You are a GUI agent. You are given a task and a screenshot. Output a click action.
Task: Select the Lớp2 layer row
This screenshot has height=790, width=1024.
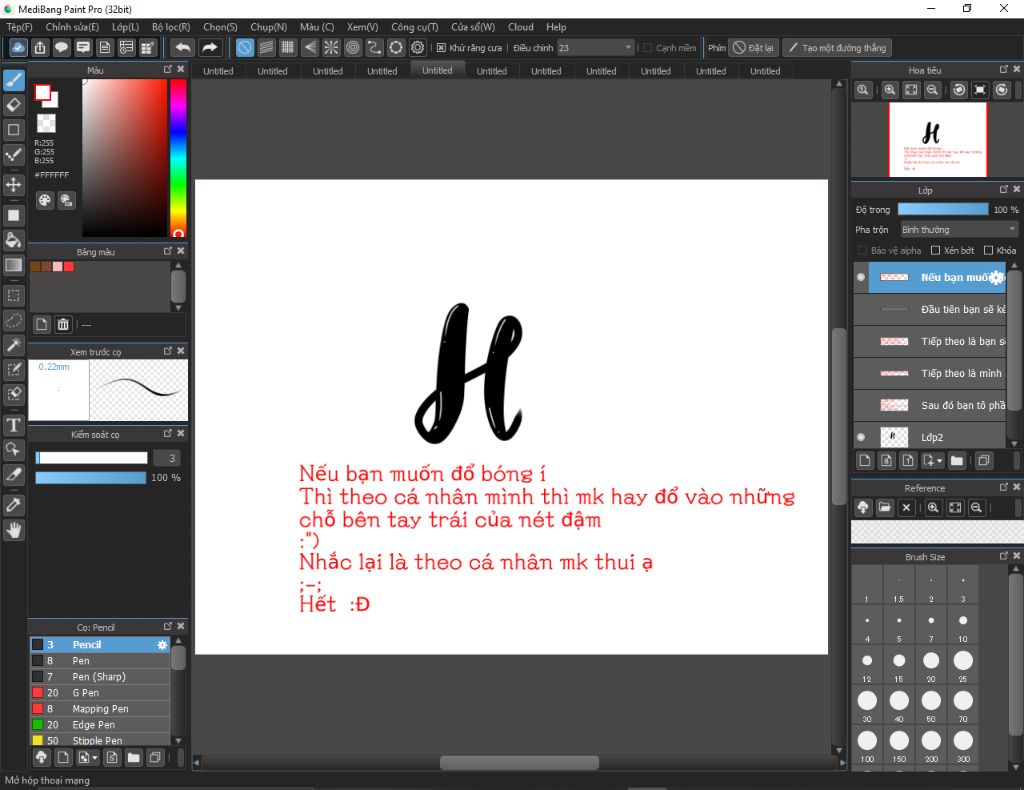click(x=930, y=437)
